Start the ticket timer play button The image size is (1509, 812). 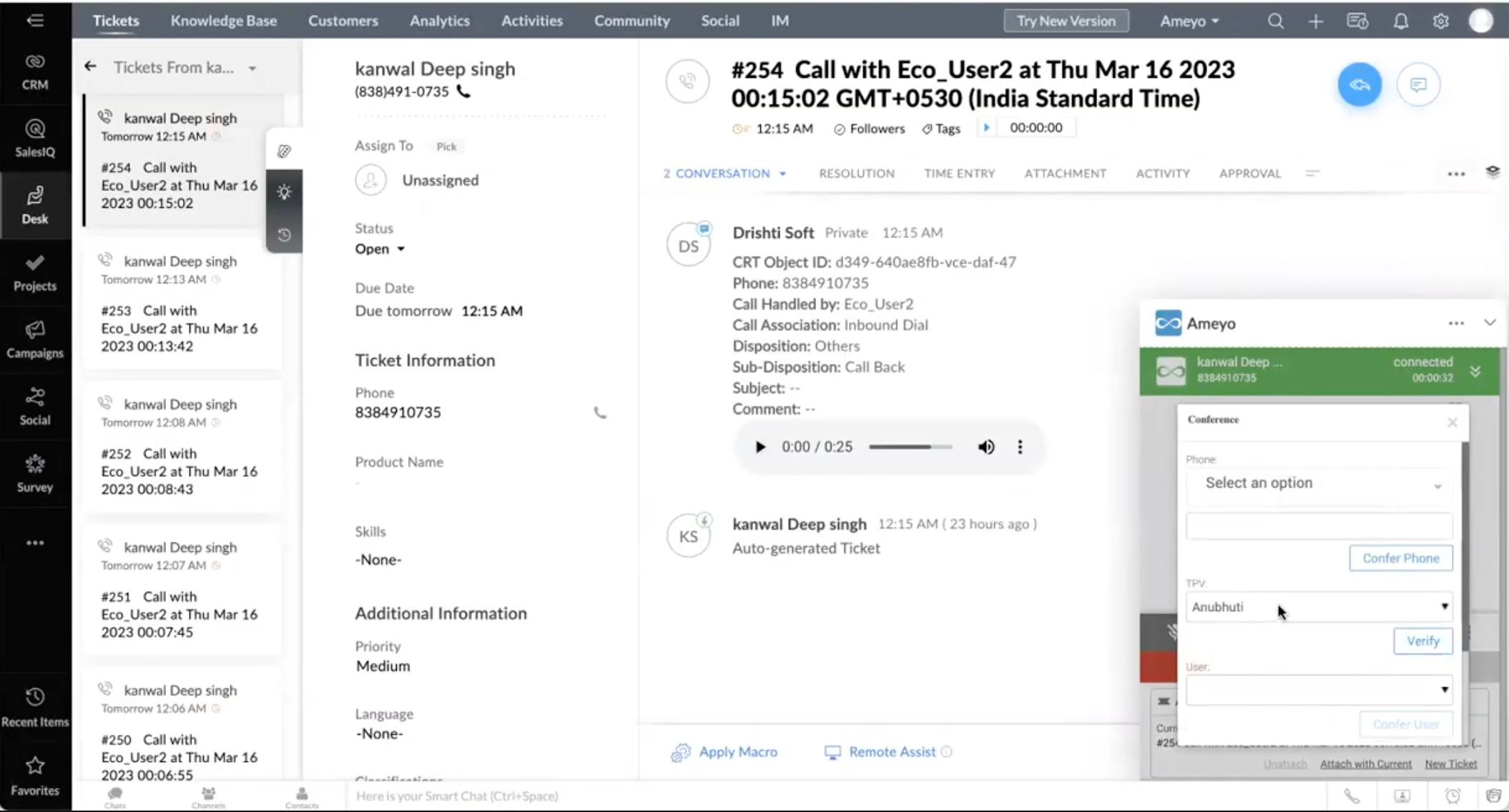click(x=986, y=127)
